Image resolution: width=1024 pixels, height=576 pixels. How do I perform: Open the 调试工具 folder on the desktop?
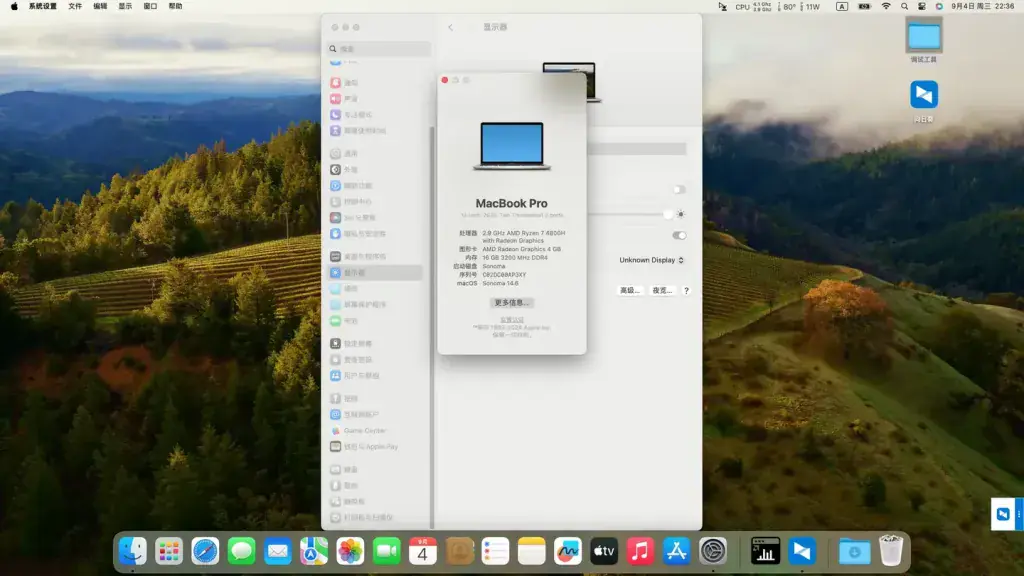923,40
